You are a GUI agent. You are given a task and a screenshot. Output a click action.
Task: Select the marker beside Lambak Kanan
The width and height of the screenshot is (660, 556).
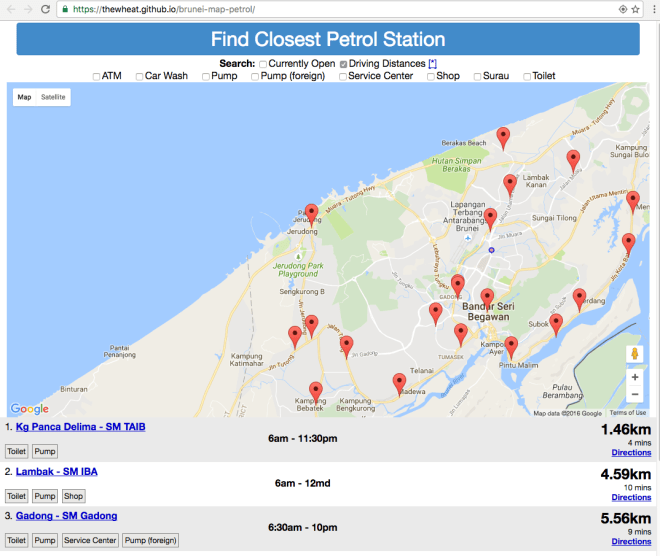[510, 186]
